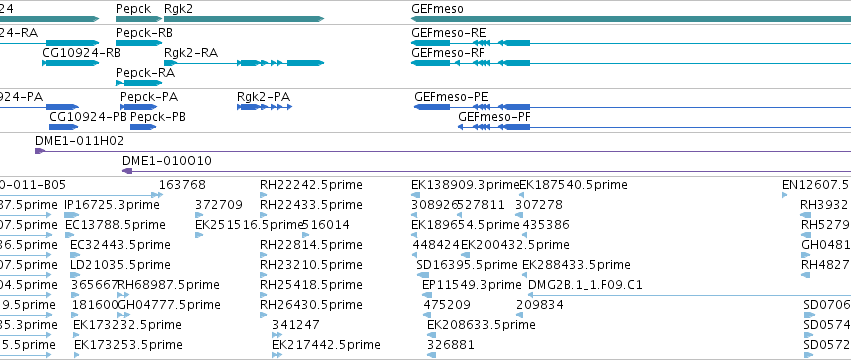This screenshot has width=851, height=360.
Task: Select EST LD21035.5prime
Action: 120,265
